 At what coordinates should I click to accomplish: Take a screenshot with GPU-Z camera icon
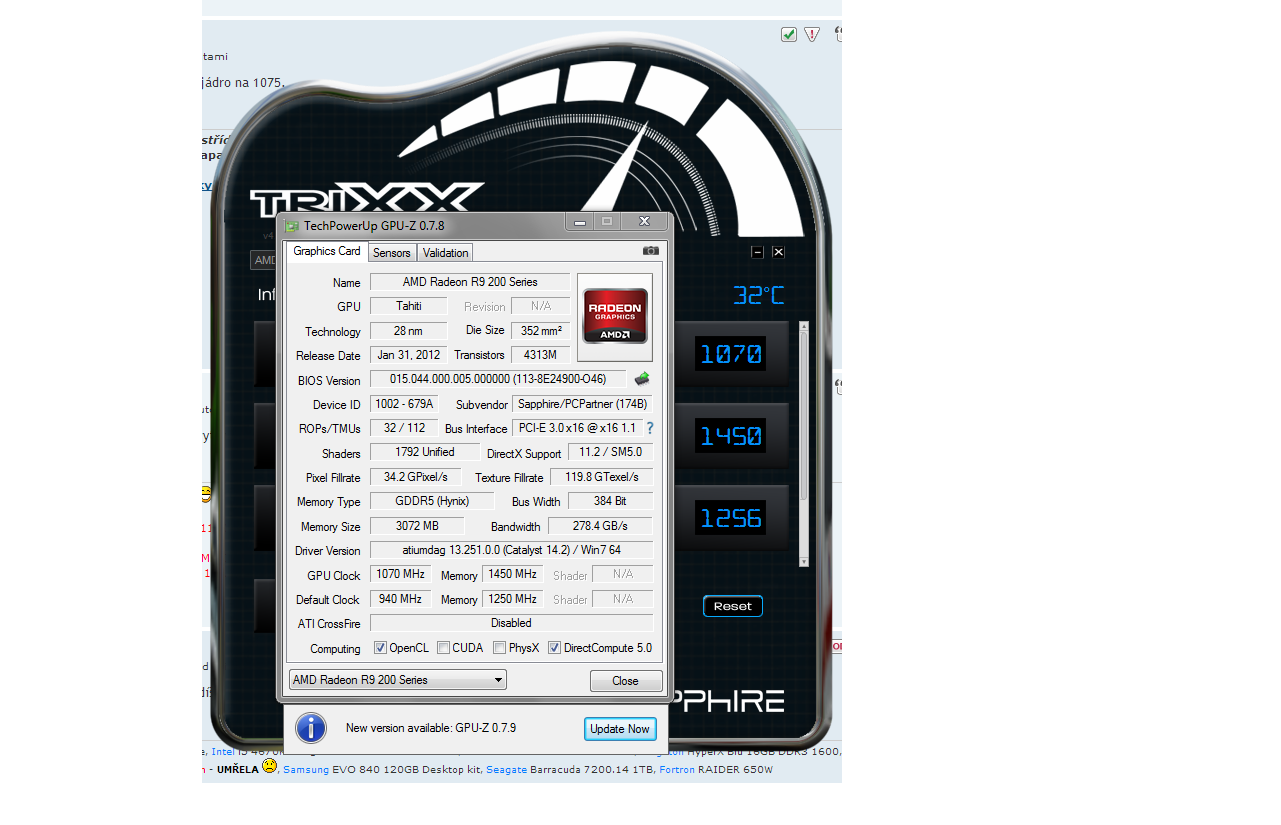pos(651,251)
